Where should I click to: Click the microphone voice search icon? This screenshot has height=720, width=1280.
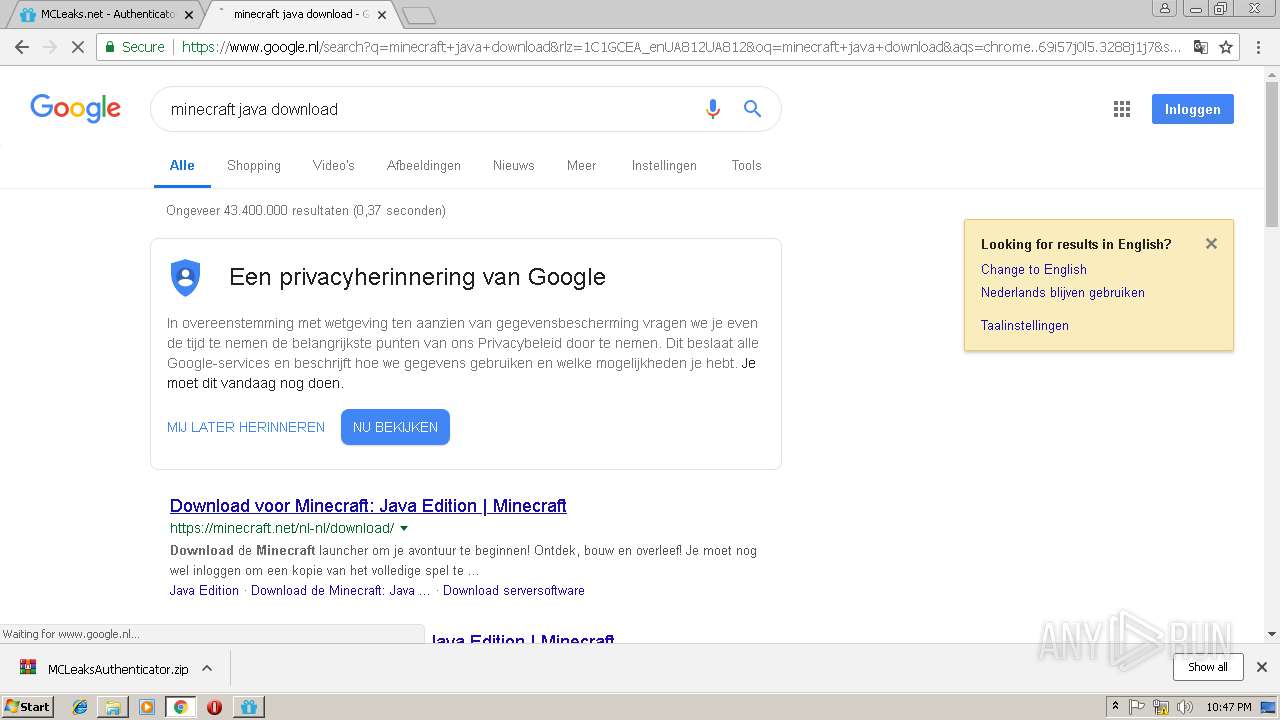pyautogui.click(x=712, y=109)
